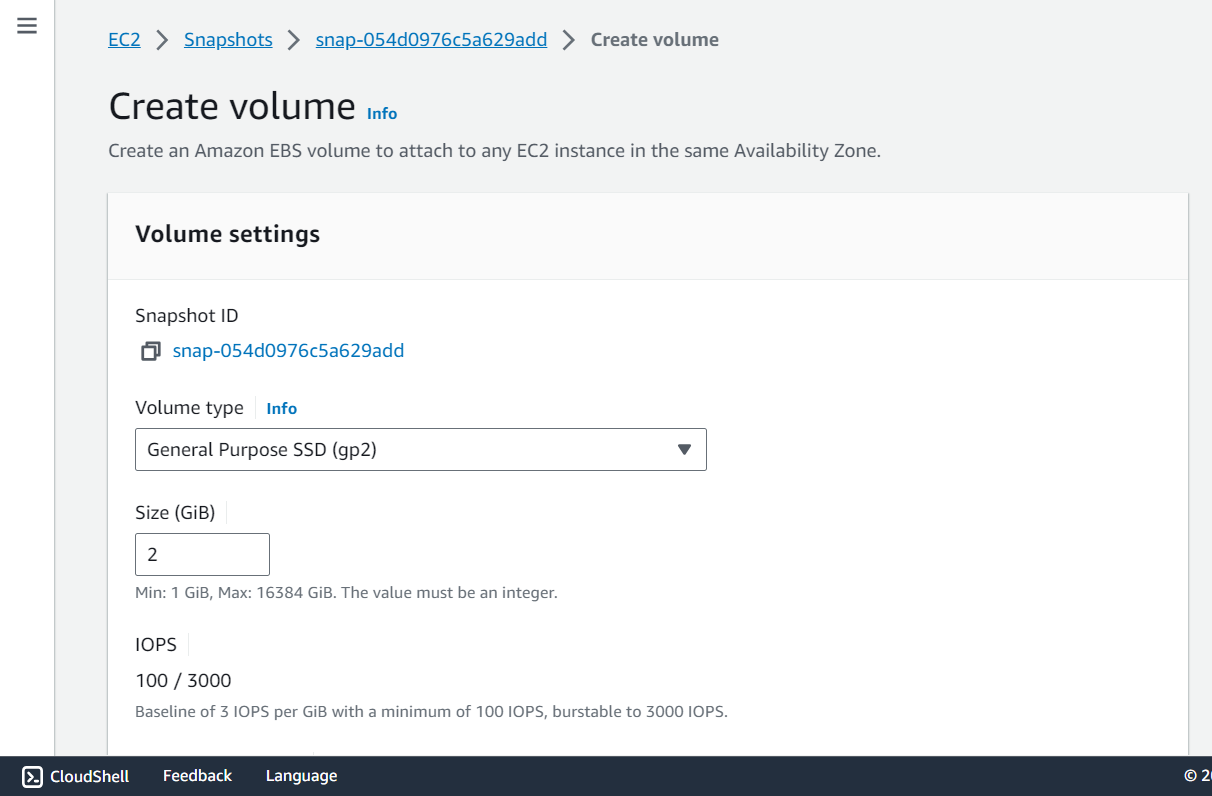
Task: Open the hamburger navigation menu
Action: pyautogui.click(x=27, y=26)
